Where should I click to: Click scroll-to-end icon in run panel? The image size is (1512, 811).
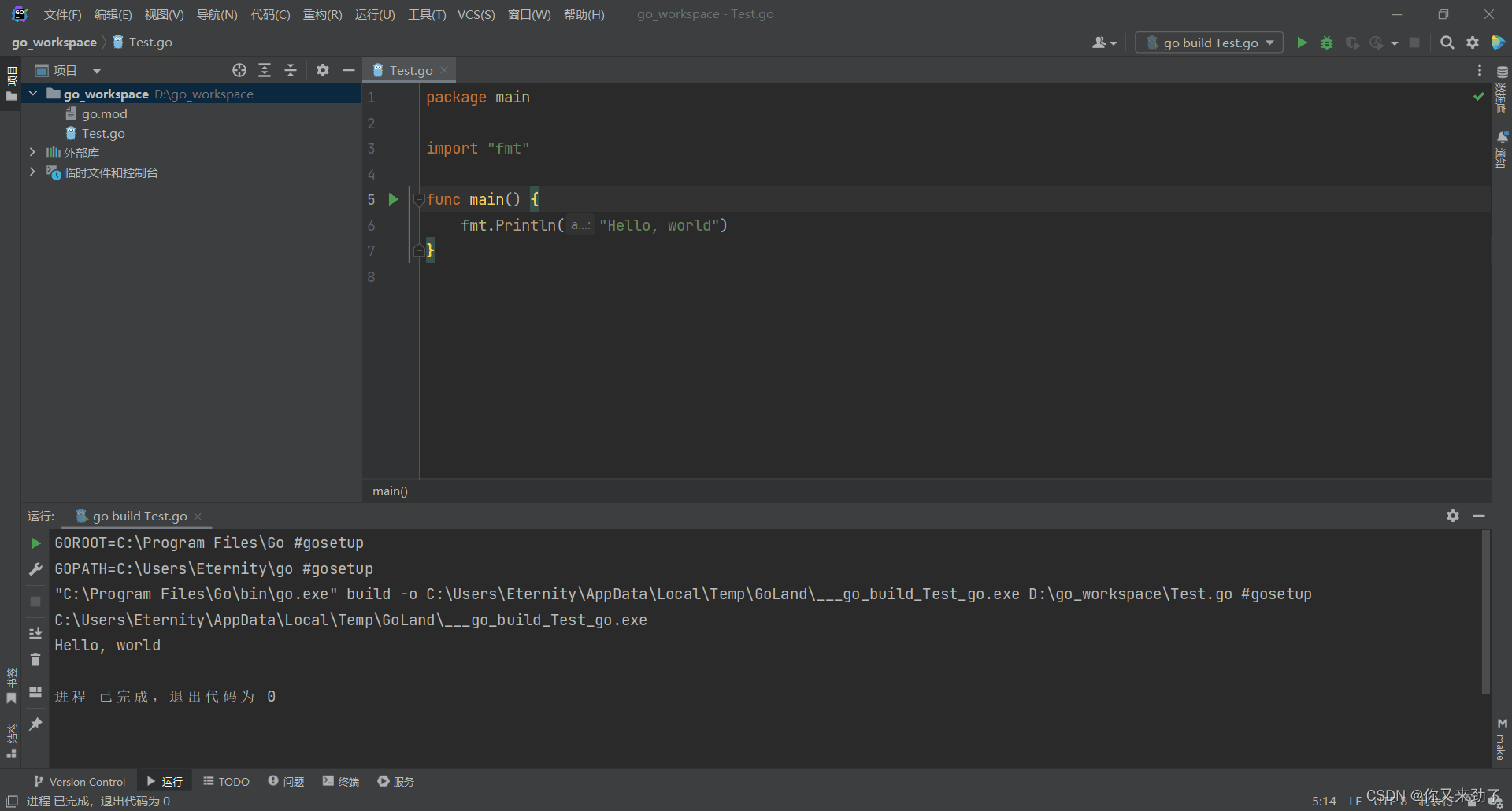(35, 633)
